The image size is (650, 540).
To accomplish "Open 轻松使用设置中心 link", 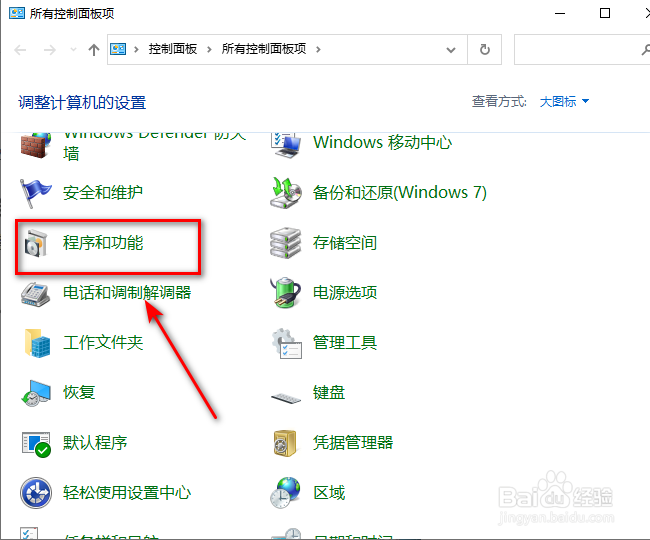I will pos(127,493).
